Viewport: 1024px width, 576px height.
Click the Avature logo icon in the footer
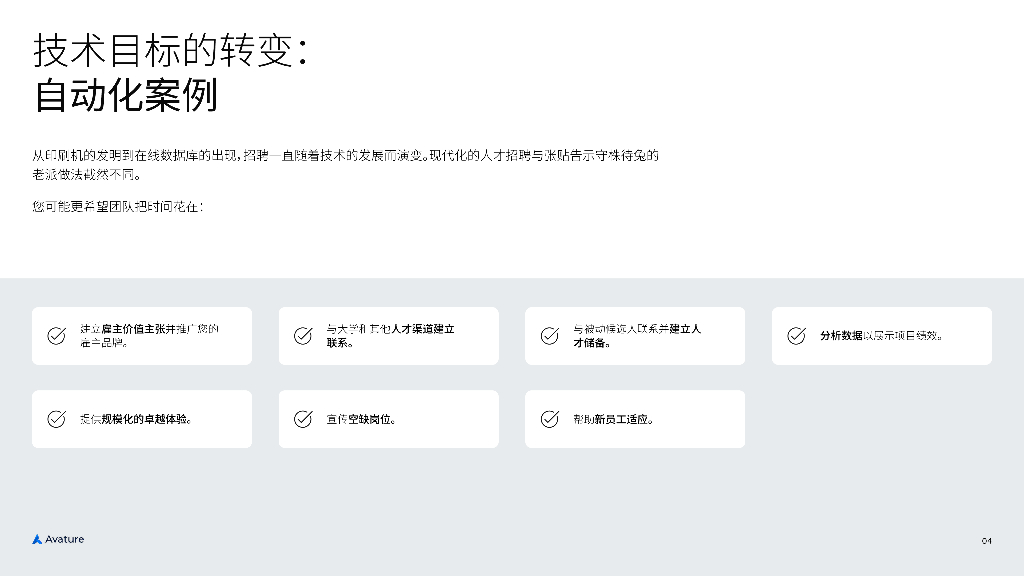click(x=37, y=540)
